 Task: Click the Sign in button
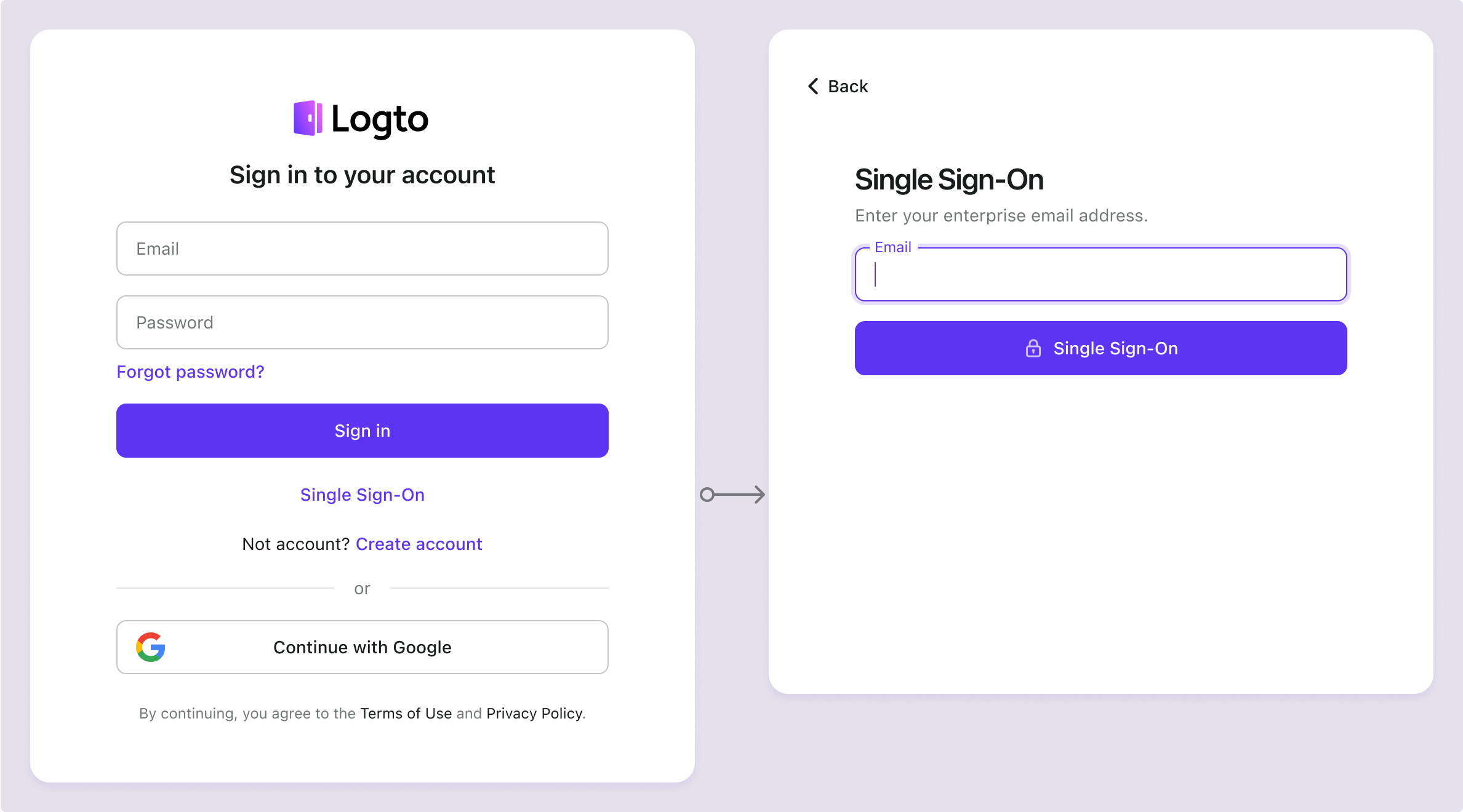[362, 430]
